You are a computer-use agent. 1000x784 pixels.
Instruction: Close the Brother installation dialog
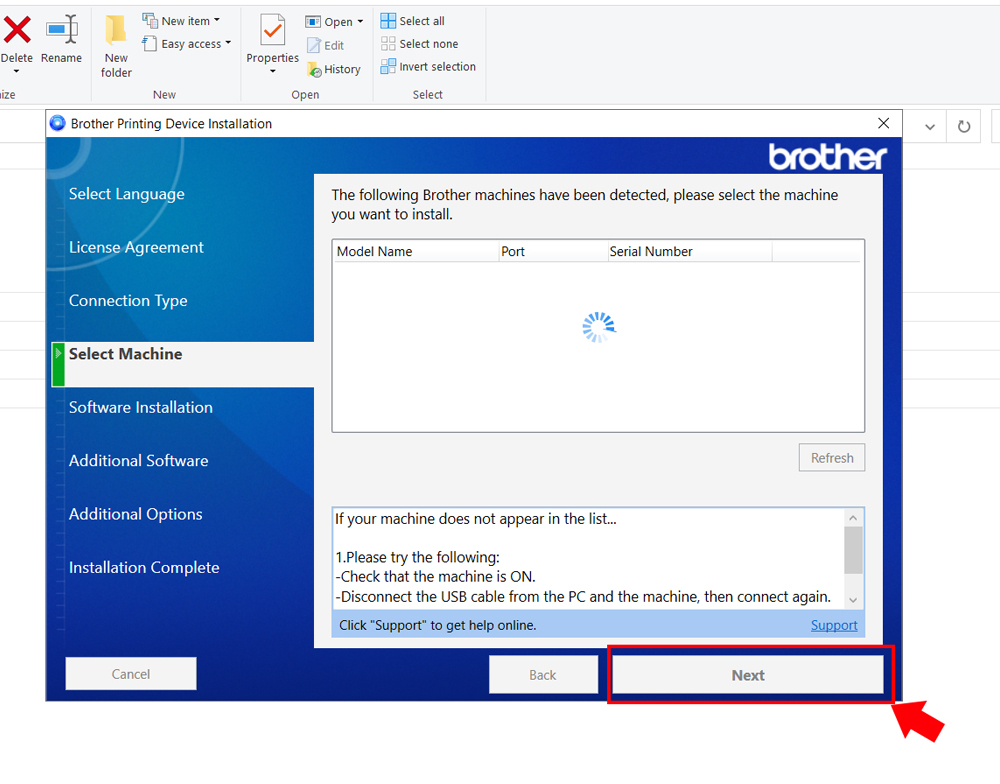883,123
